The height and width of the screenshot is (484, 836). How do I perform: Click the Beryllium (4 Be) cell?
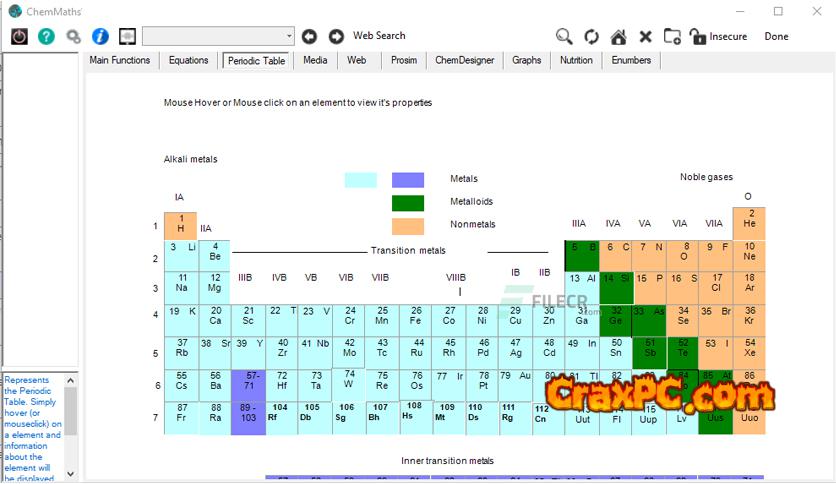coord(214,256)
